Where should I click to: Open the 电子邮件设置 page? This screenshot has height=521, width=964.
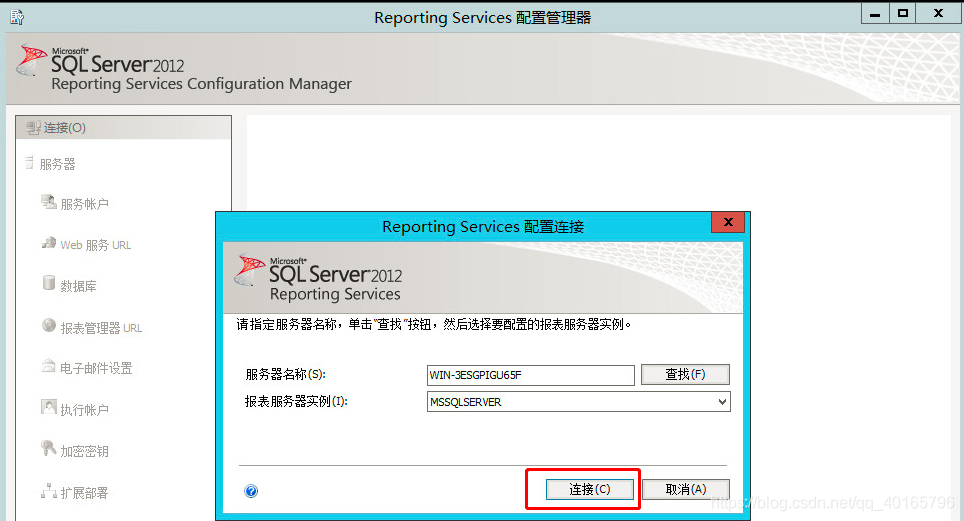[96, 368]
